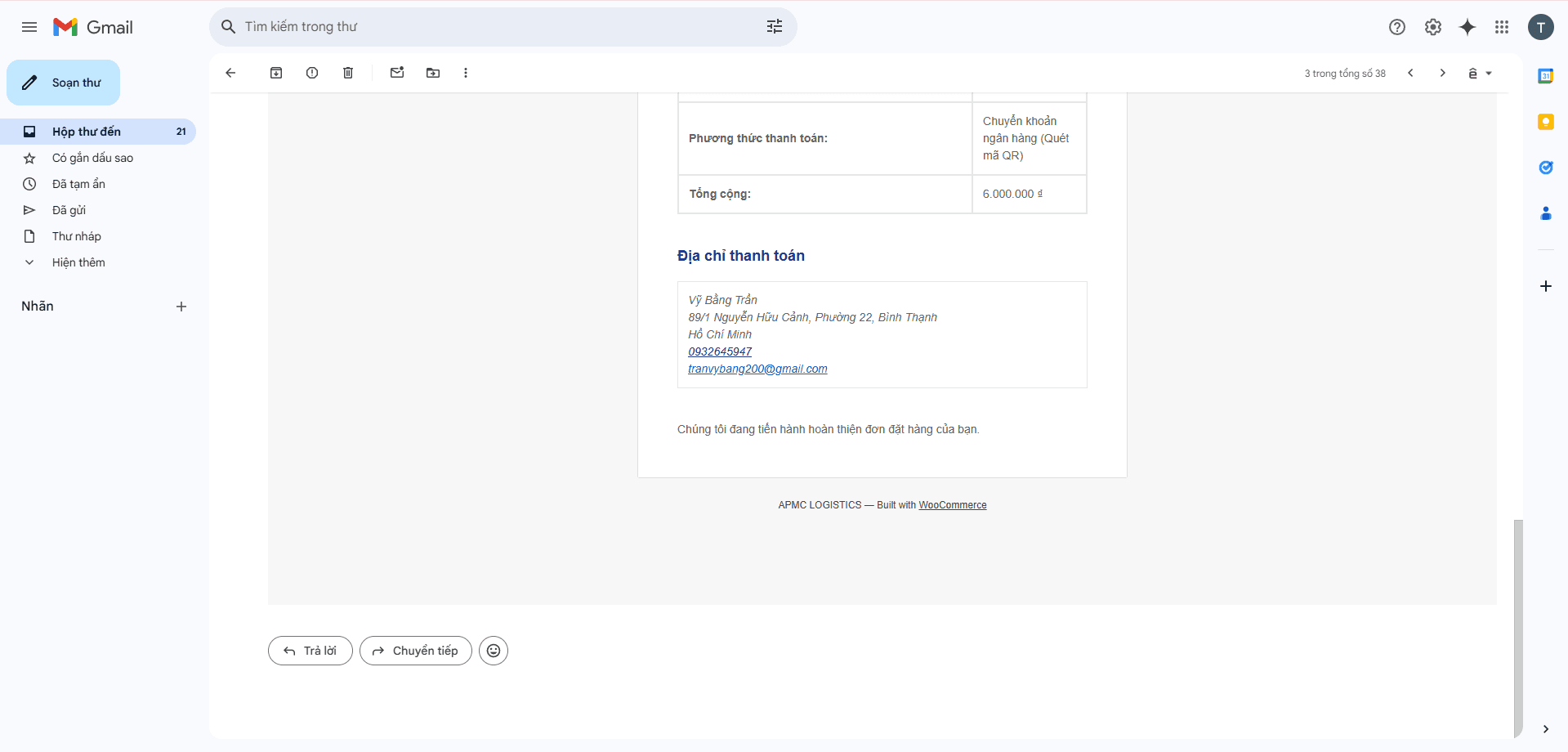Open Google apps grid launcher

pos(1502,27)
